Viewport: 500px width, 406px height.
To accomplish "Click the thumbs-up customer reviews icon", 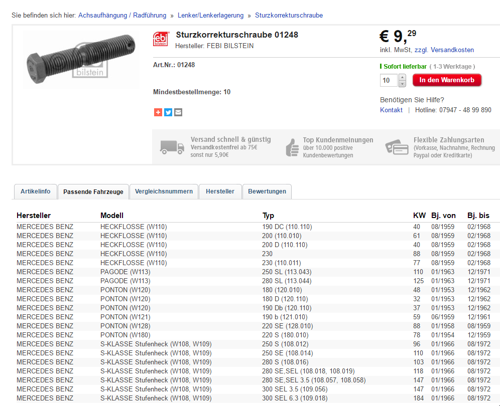I will [x=292, y=147].
